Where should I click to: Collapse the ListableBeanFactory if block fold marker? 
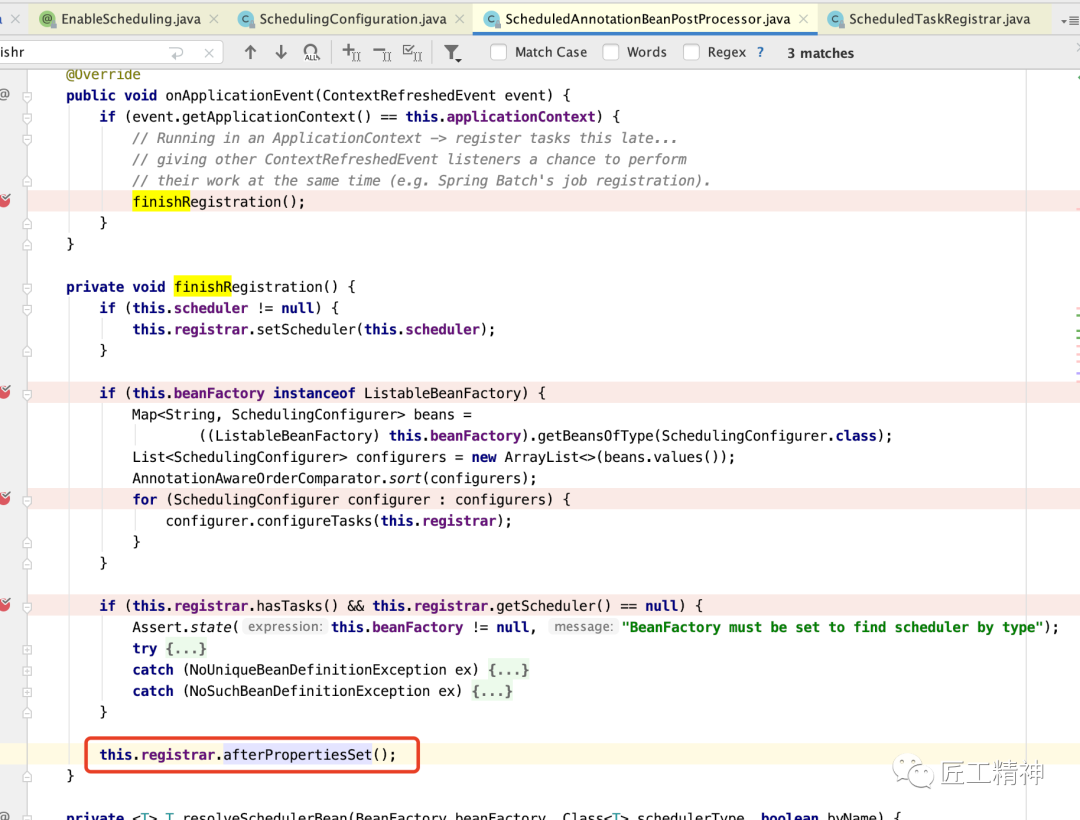pos(27,395)
